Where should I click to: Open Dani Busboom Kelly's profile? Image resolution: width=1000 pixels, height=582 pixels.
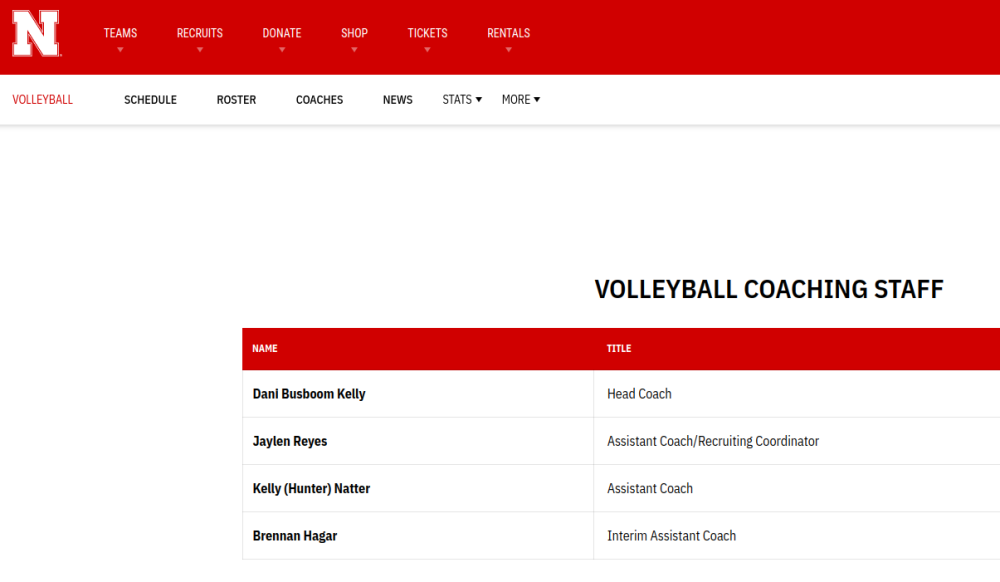click(x=309, y=394)
